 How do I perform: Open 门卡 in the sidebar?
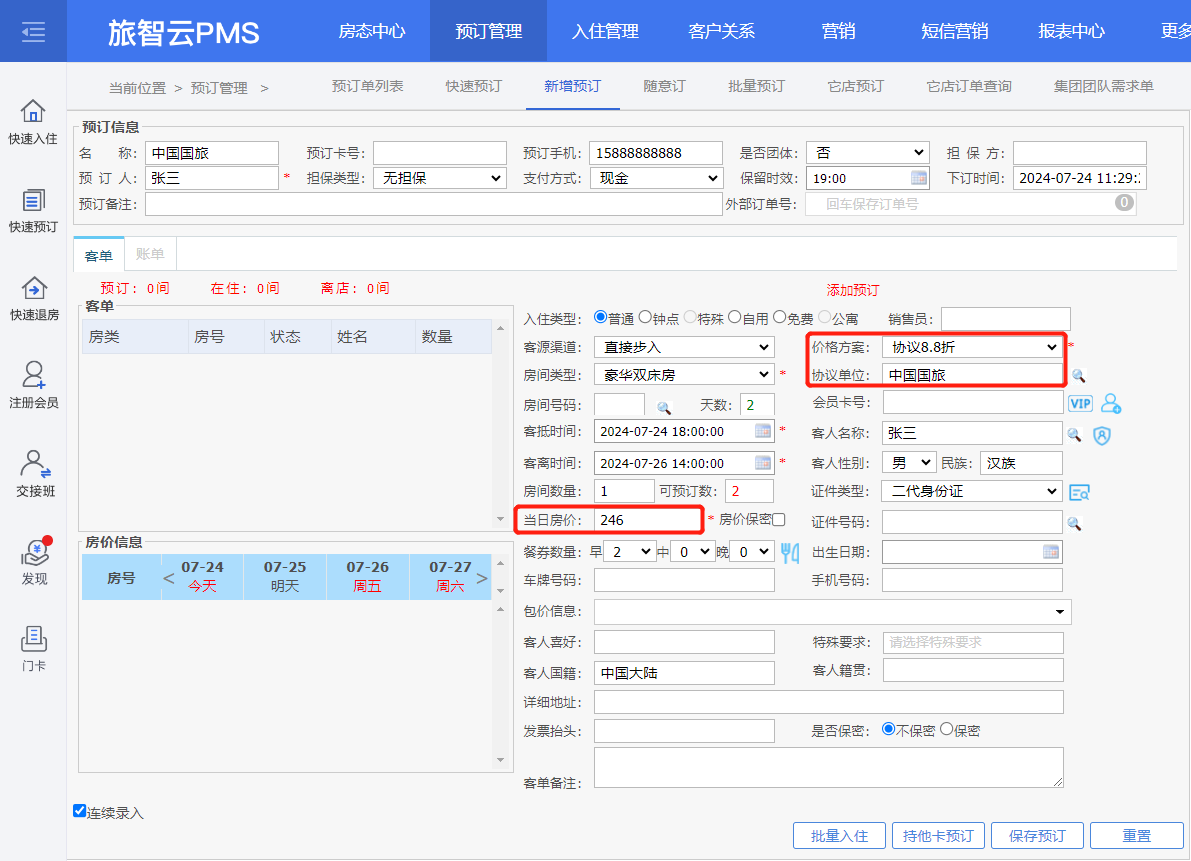pos(33,649)
